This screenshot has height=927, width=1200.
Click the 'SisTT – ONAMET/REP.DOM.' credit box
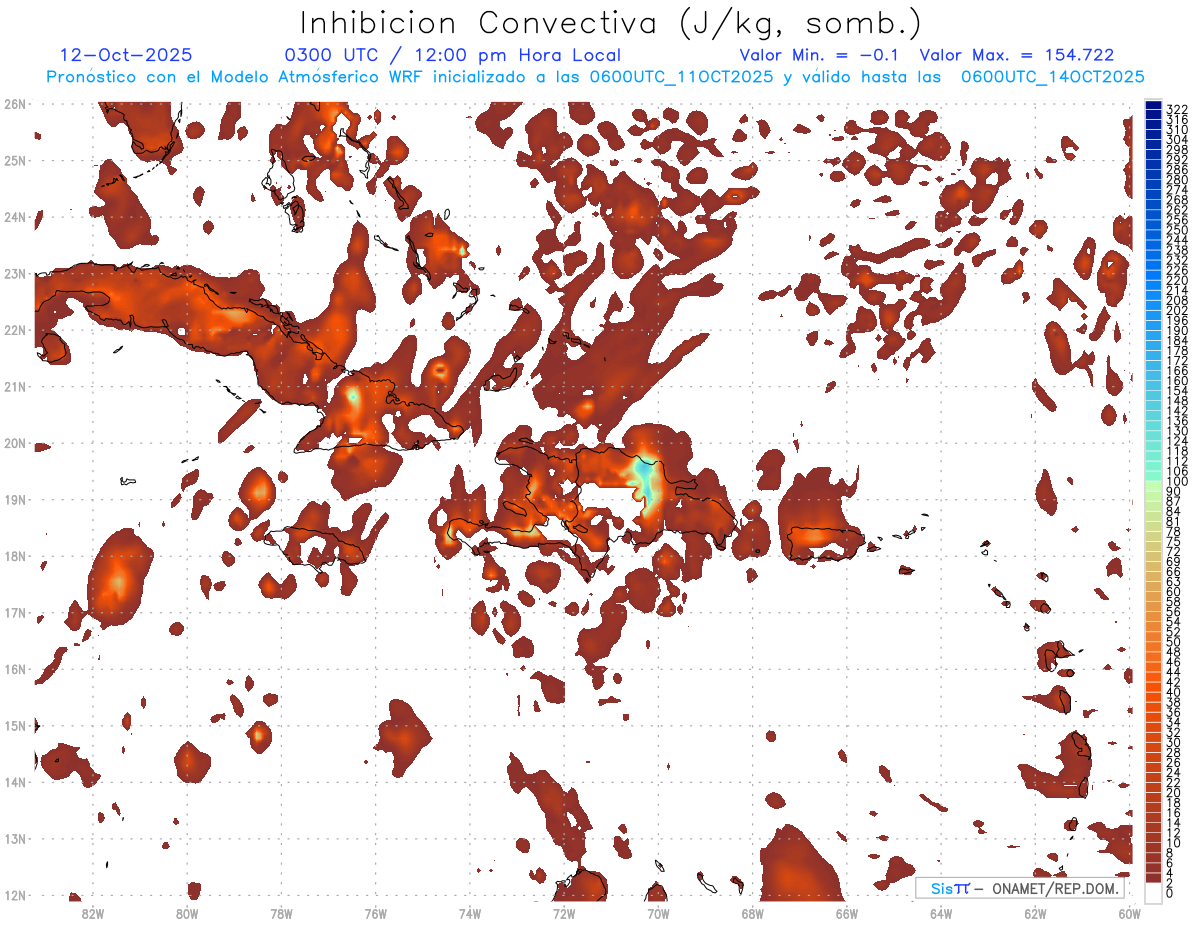coord(1020,888)
